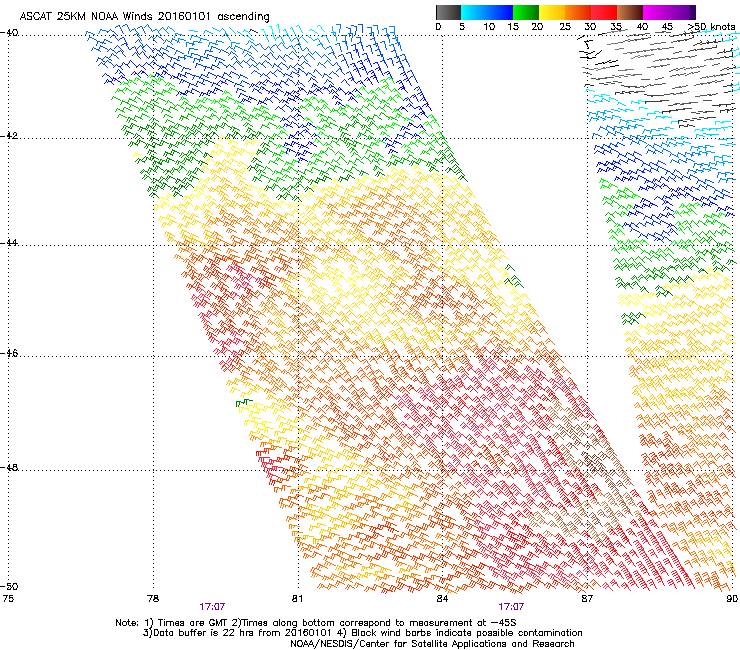Click the legend label '10' knots

pyautogui.click(x=489, y=27)
